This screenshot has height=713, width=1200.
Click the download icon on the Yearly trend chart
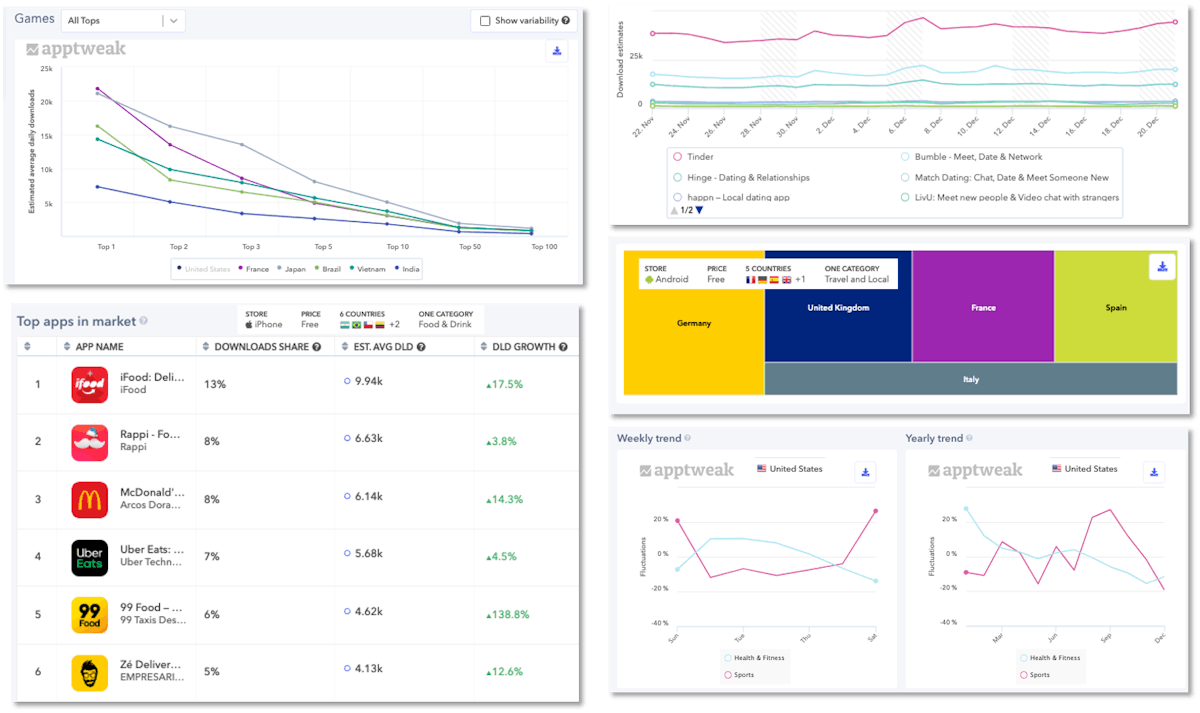(x=1154, y=472)
